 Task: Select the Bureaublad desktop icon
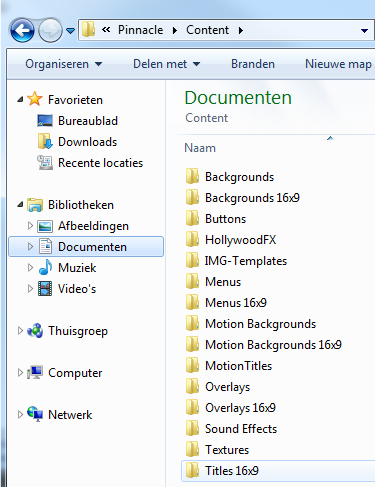click(x=45, y=121)
